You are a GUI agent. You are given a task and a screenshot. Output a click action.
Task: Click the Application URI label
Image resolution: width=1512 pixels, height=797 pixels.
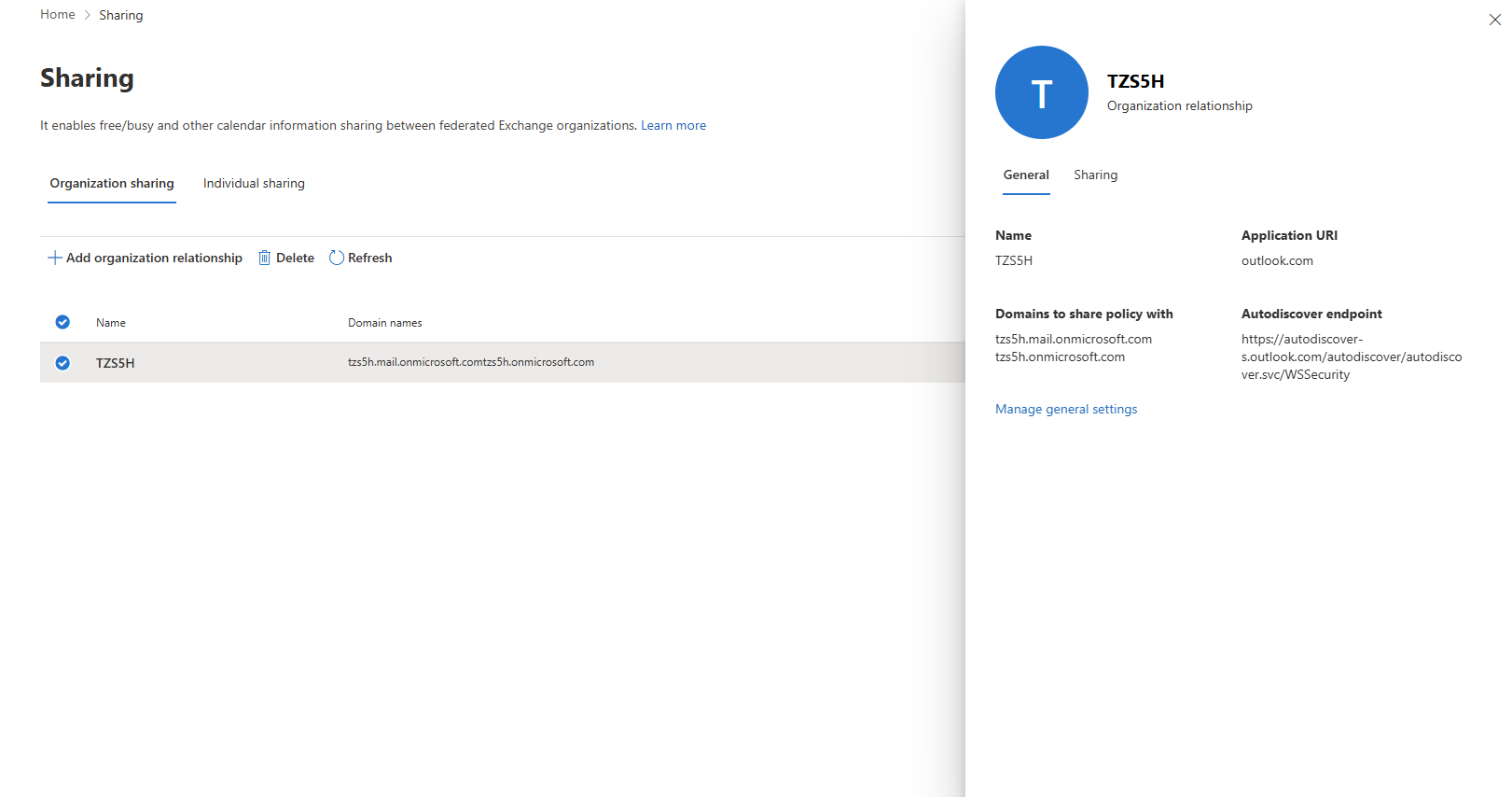point(1289,235)
